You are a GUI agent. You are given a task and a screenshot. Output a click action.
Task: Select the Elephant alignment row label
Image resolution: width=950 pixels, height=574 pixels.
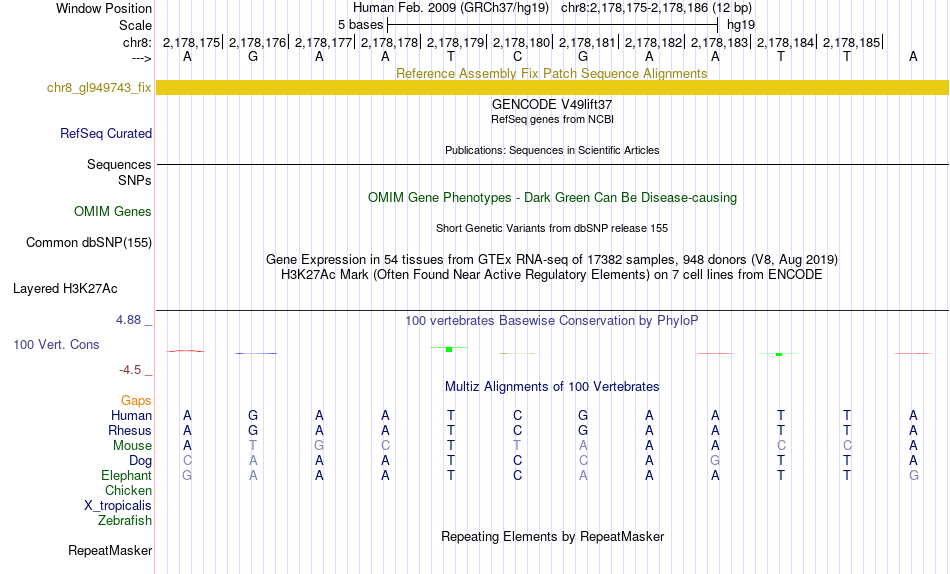pyautogui.click(x=126, y=475)
